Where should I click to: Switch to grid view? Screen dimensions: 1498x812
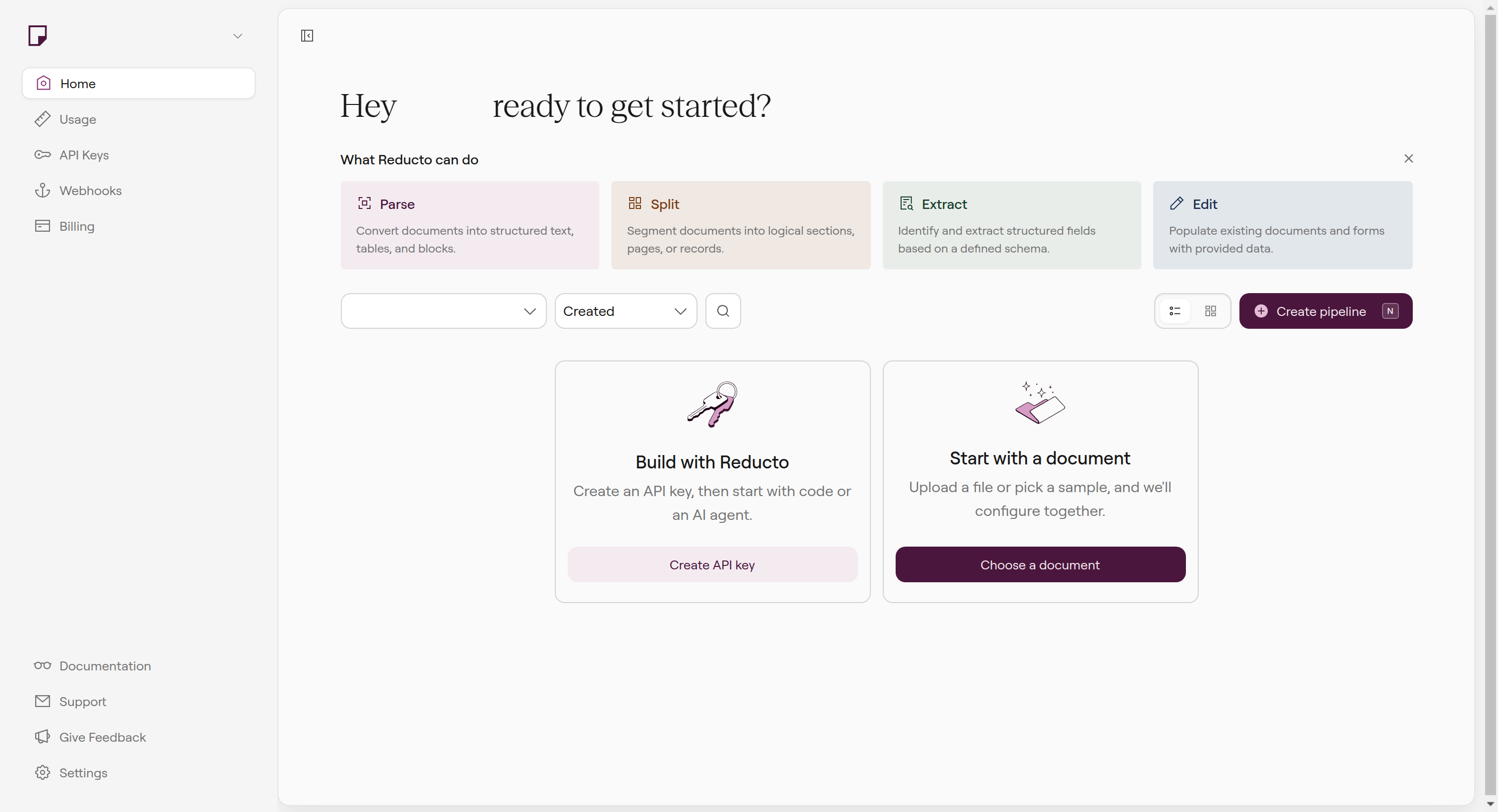[x=1211, y=311]
